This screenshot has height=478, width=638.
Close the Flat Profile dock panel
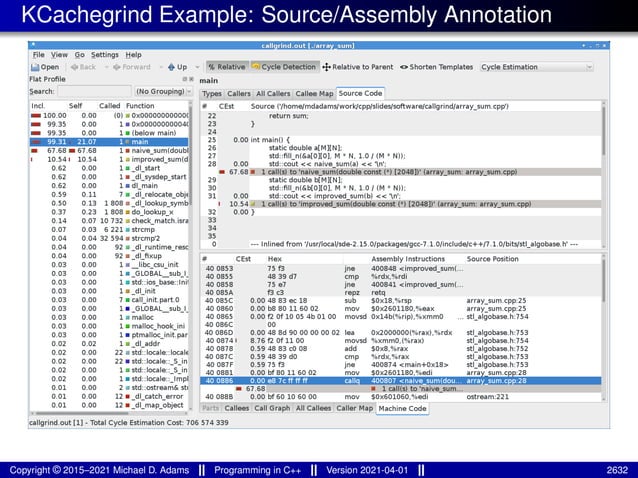click(x=191, y=79)
